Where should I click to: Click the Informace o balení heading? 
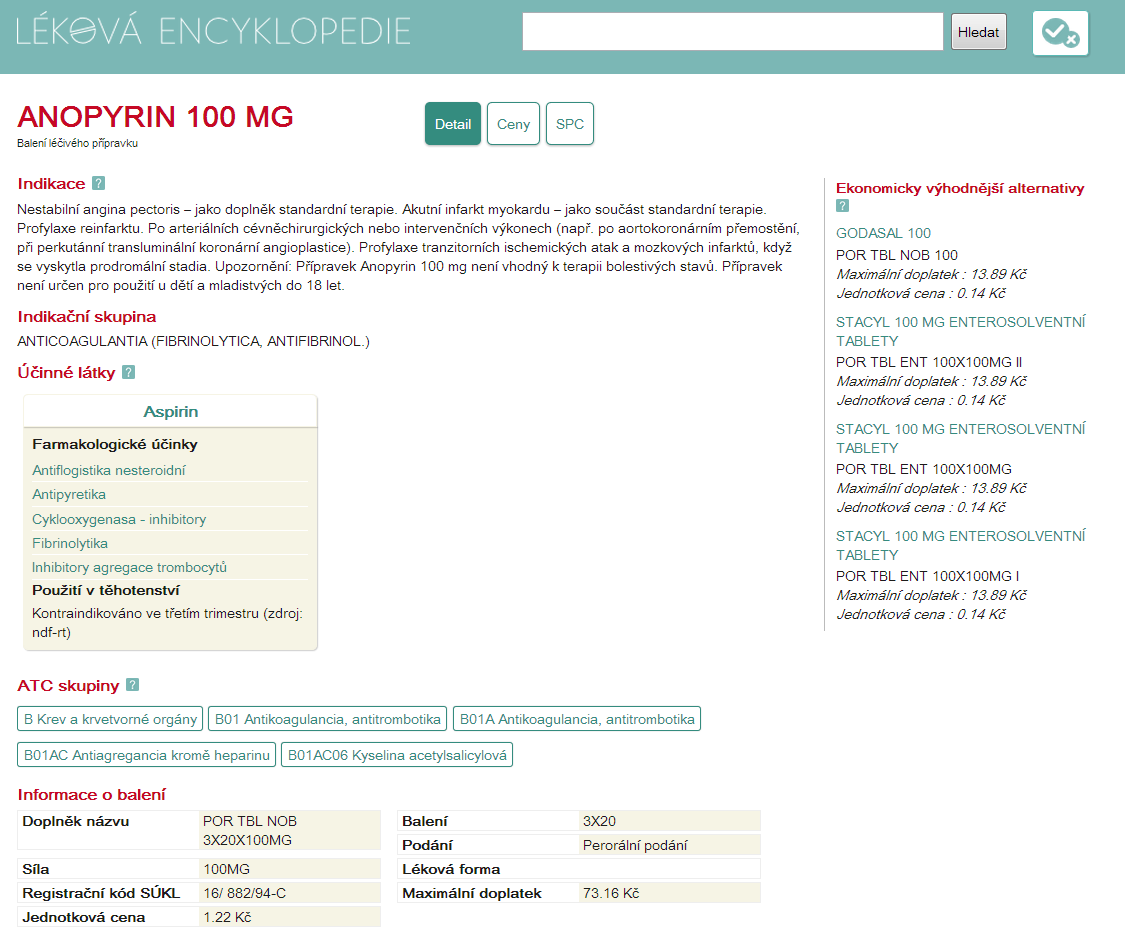(x=91, y=794)
